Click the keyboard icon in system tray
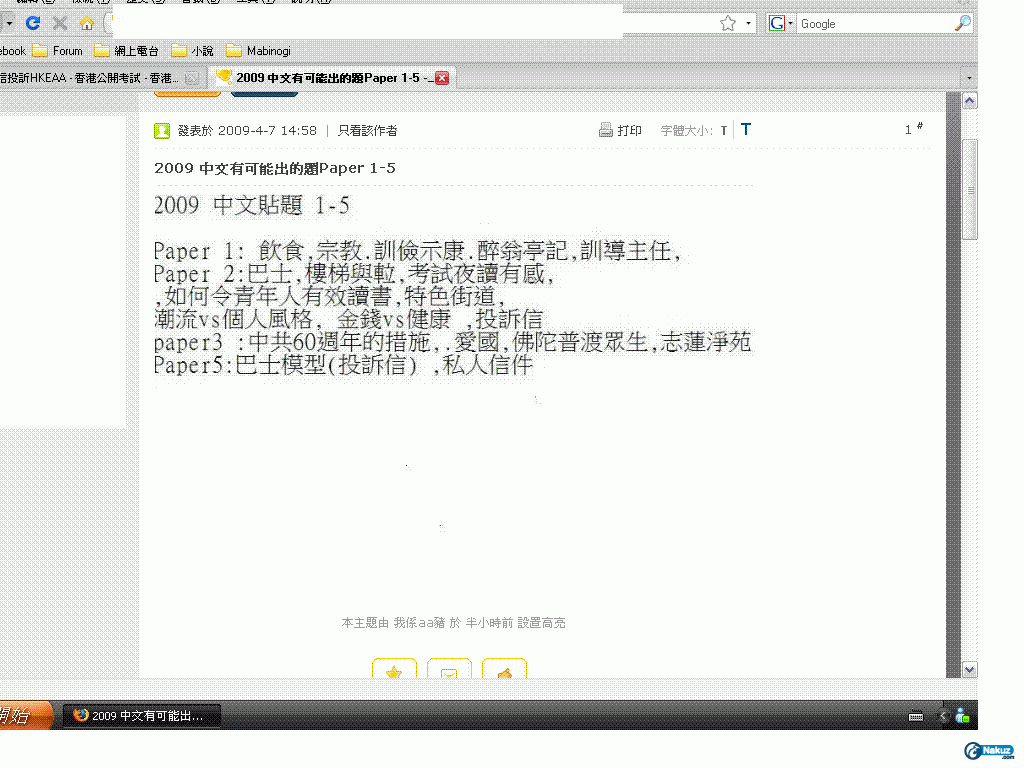 tap(916, 716)
